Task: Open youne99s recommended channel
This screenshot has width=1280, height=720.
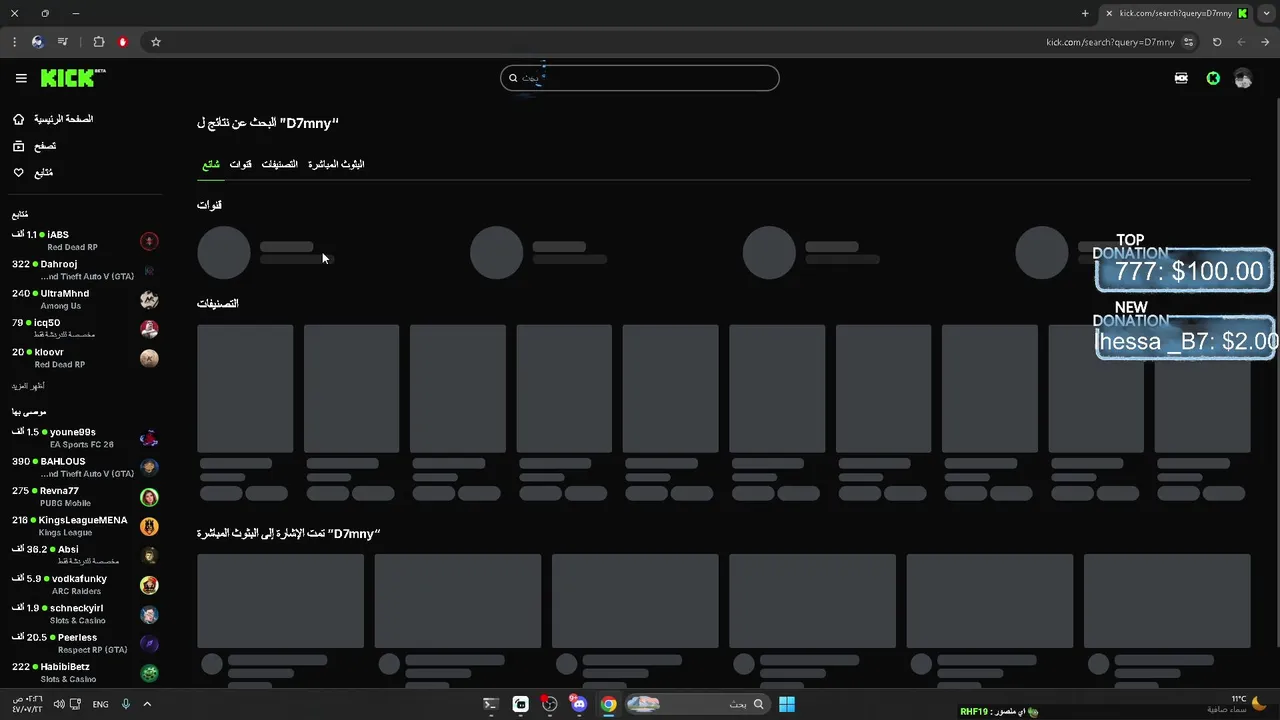Action: (x=85, y=438)
